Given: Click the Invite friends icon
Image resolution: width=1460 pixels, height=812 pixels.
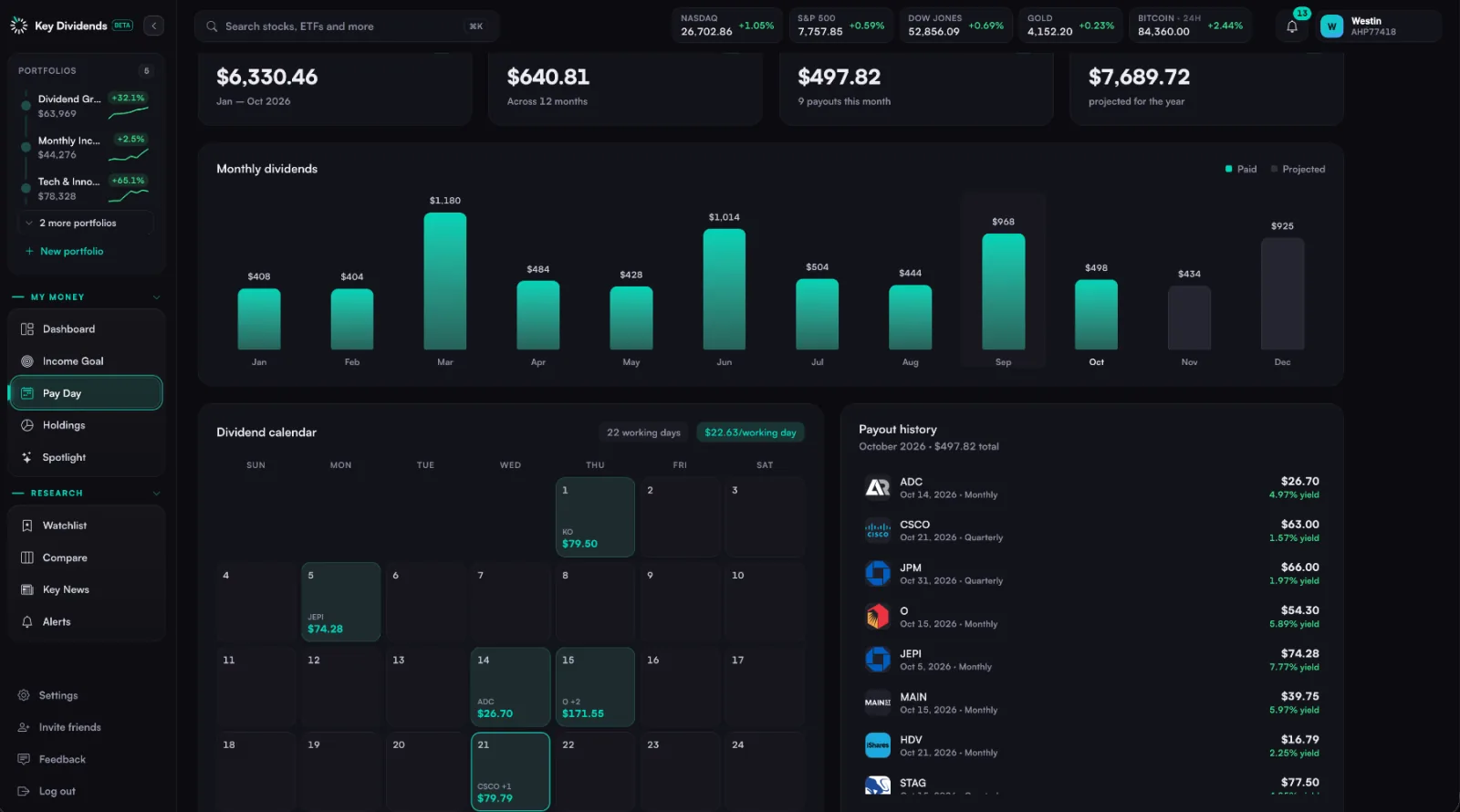Looking at the screenshot, I should point(24,727).
